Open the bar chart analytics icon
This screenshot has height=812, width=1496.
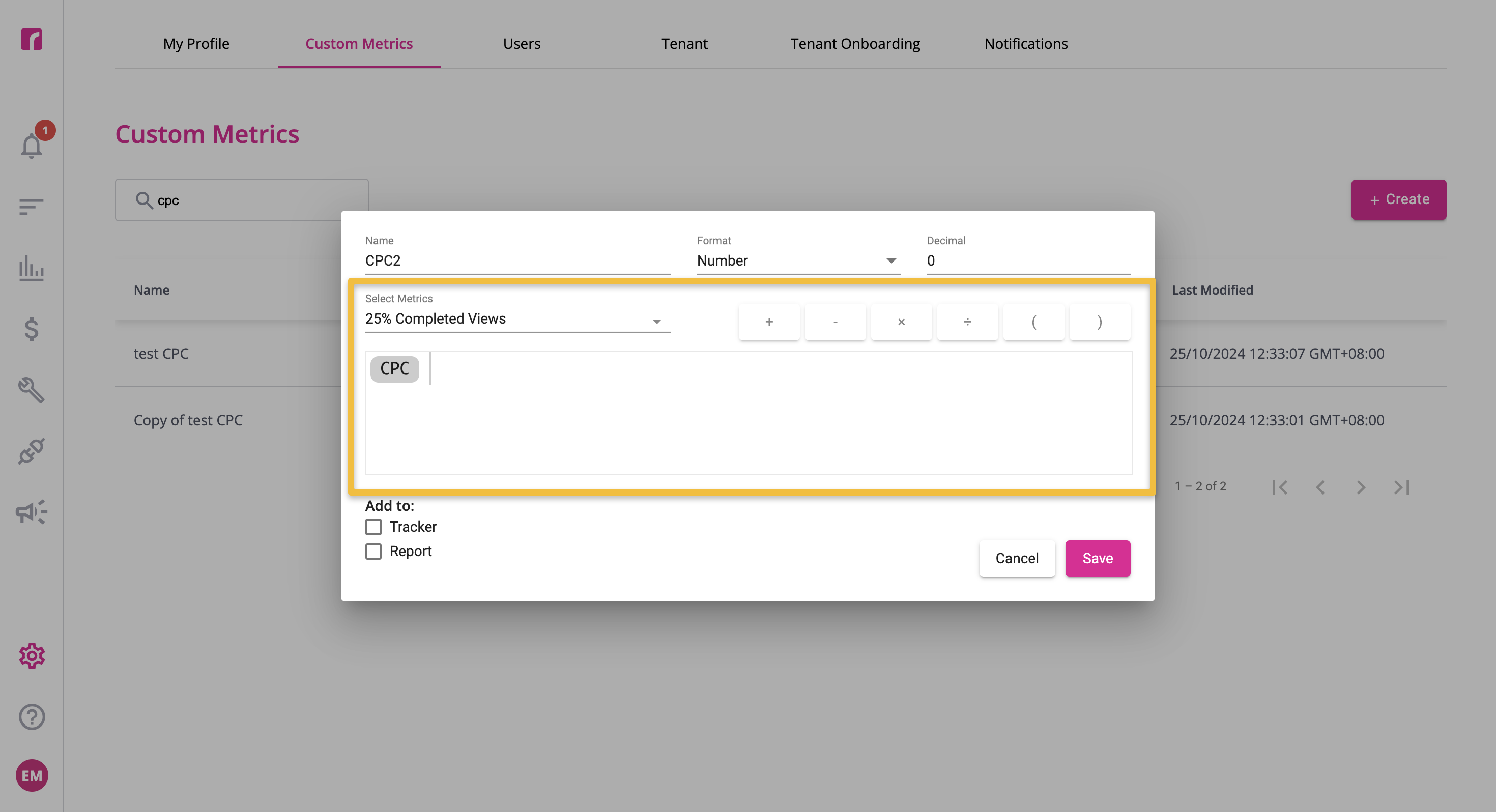(x=32, y=268)
